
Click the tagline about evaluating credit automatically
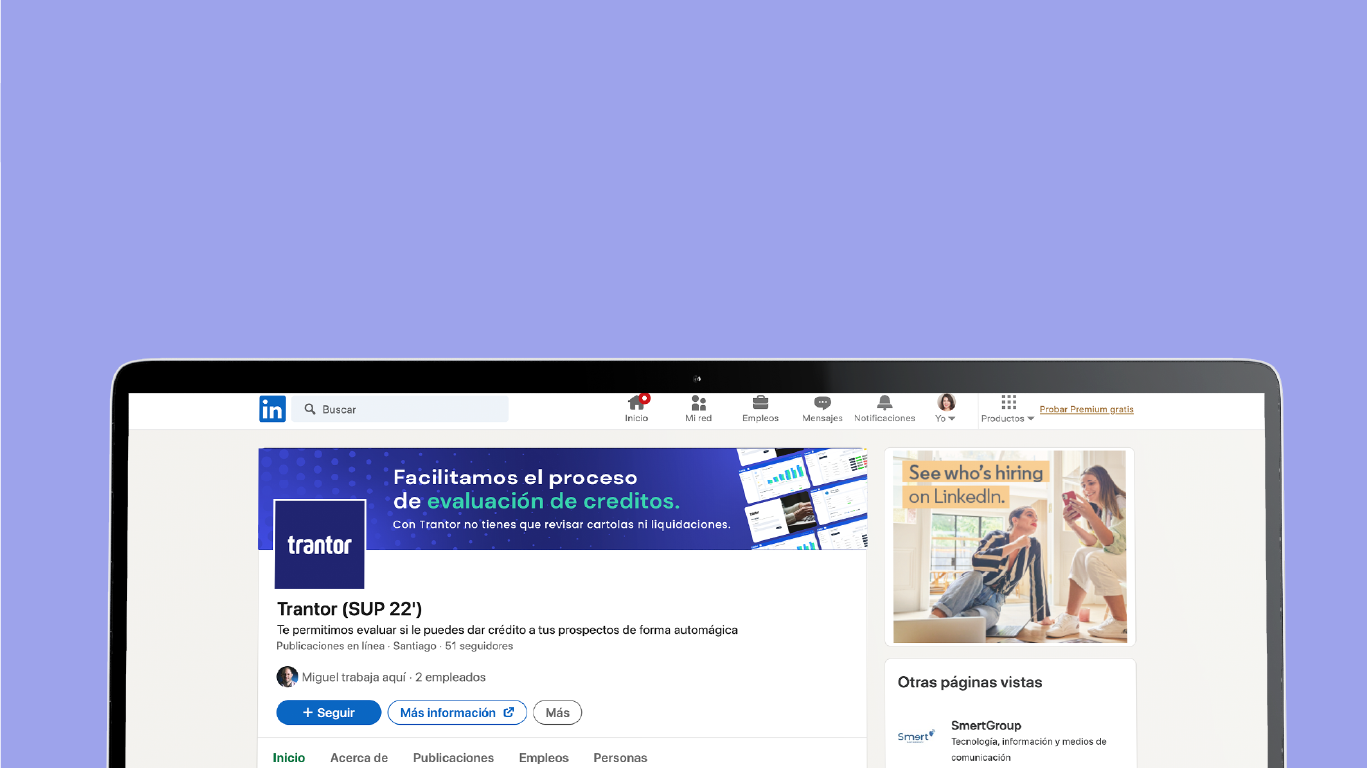[x=507, y=630]
